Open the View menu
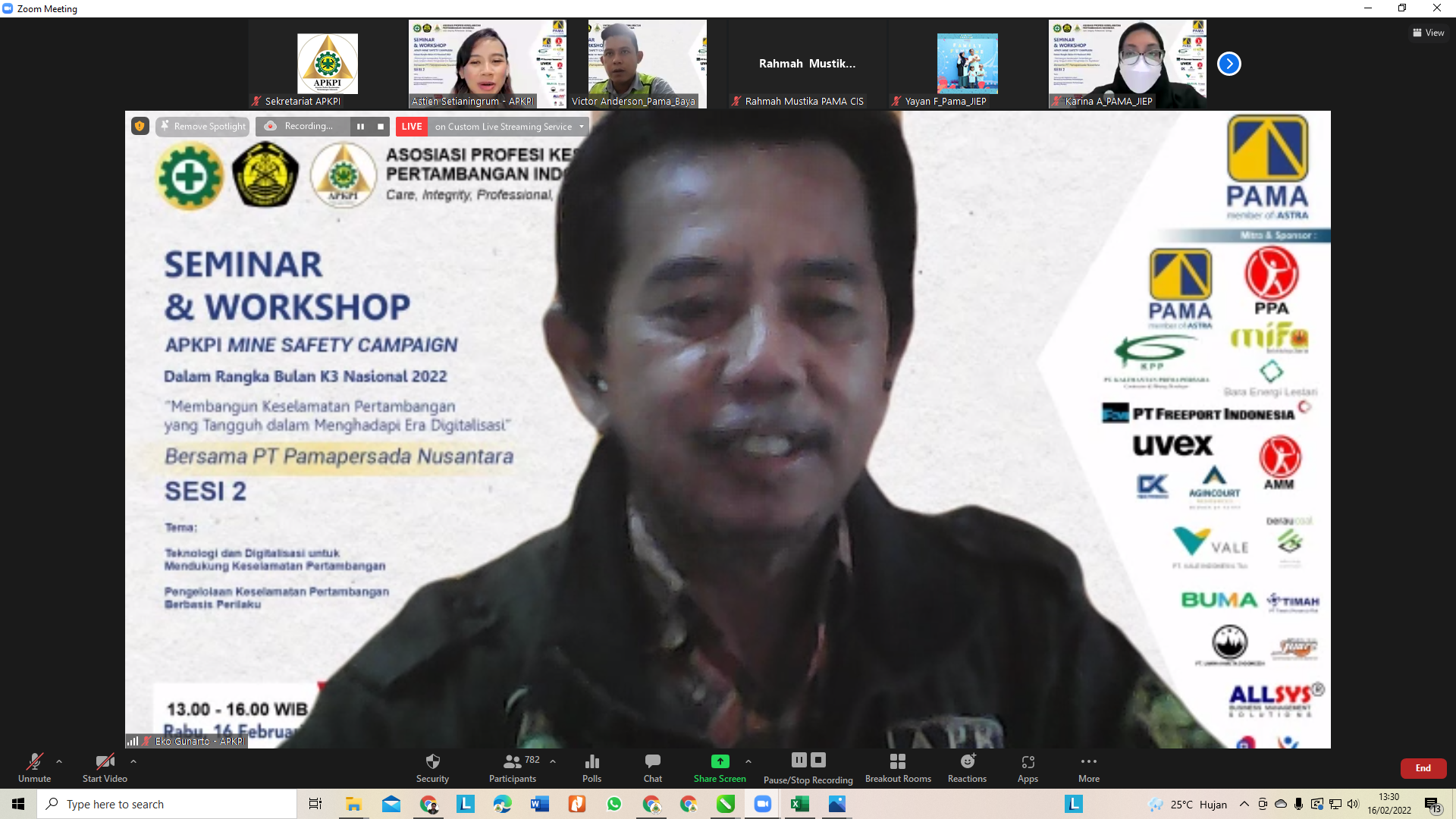This screenshot has width=1456, height=819. click(x=1428, y=33)
